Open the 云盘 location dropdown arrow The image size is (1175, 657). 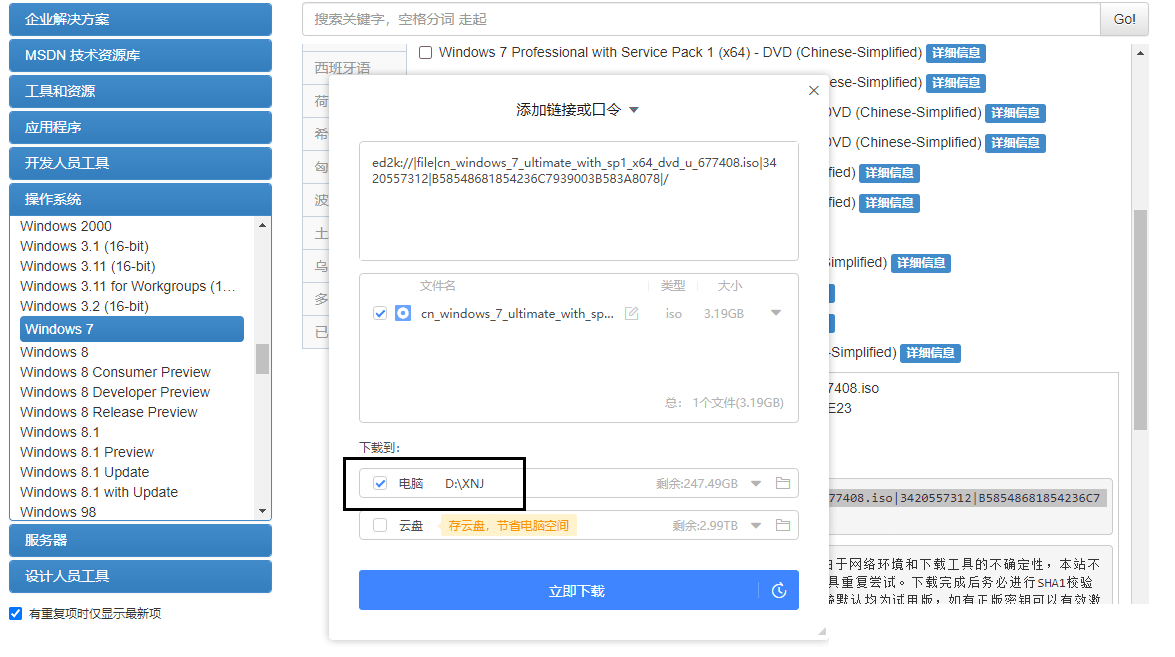click(756, 526)
